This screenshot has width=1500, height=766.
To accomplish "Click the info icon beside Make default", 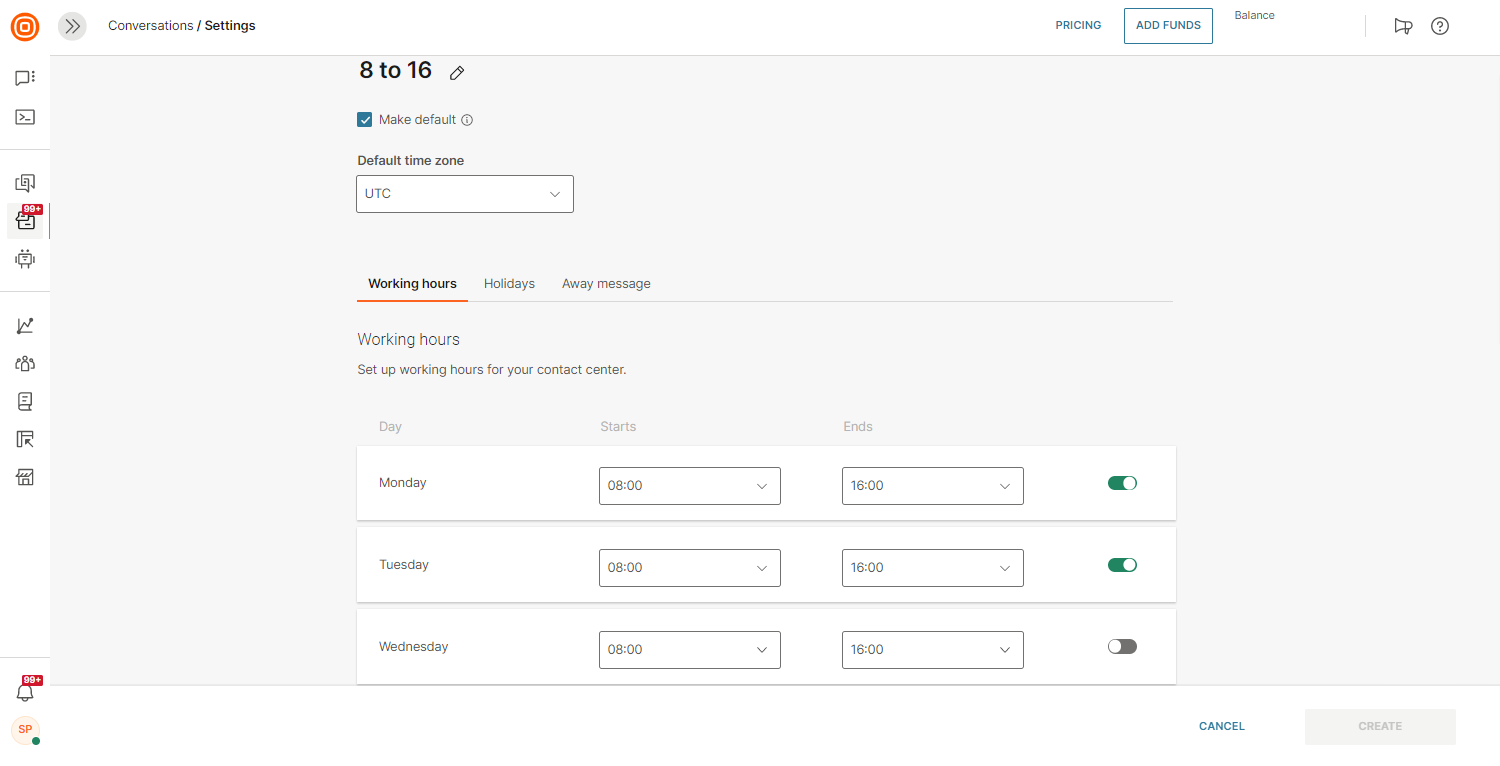I will [467, 120].
